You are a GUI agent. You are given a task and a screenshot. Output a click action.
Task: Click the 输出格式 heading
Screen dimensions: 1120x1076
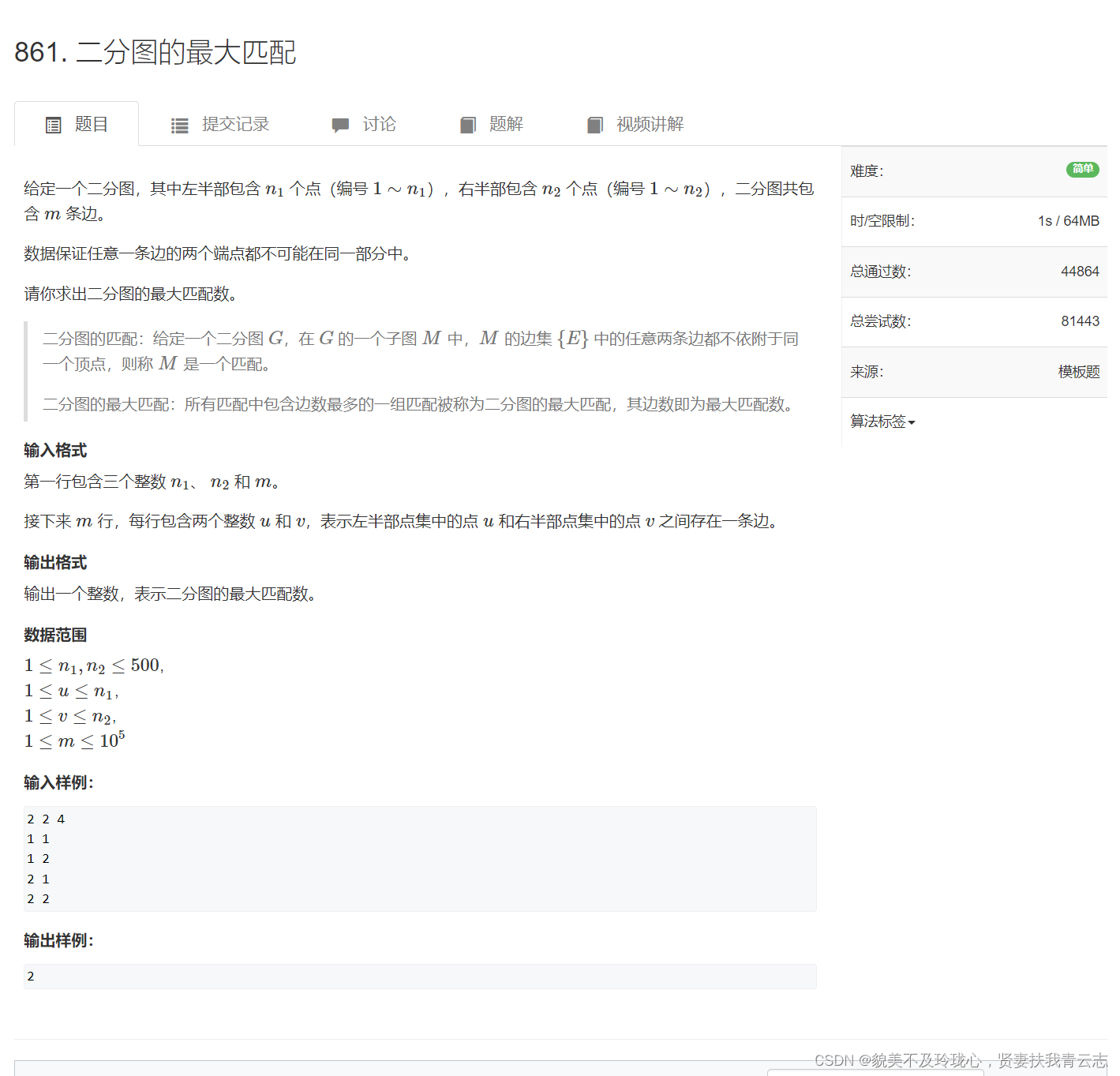[x=55, y=563]
